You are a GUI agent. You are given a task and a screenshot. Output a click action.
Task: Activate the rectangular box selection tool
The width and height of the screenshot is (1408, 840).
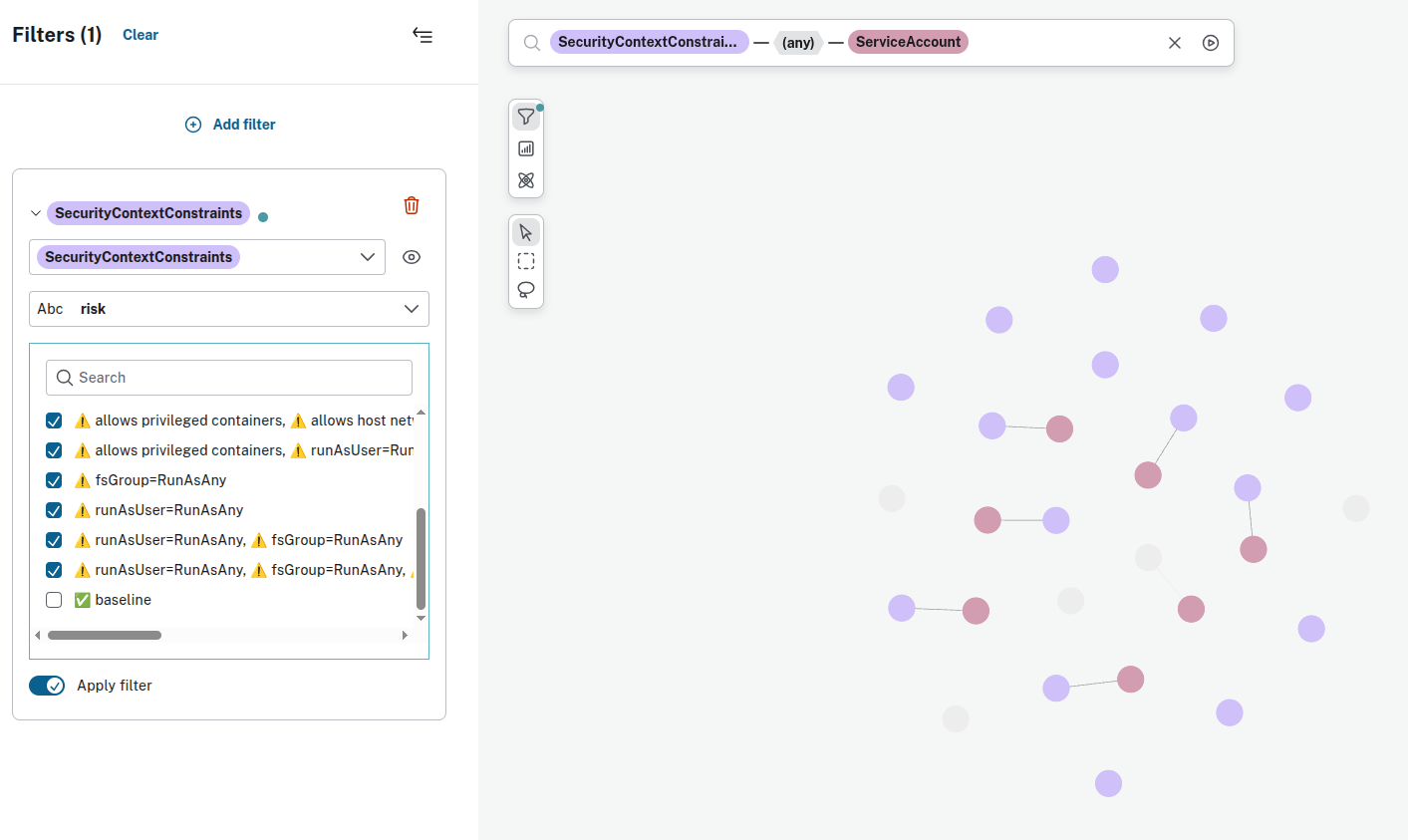pos(526,261)
